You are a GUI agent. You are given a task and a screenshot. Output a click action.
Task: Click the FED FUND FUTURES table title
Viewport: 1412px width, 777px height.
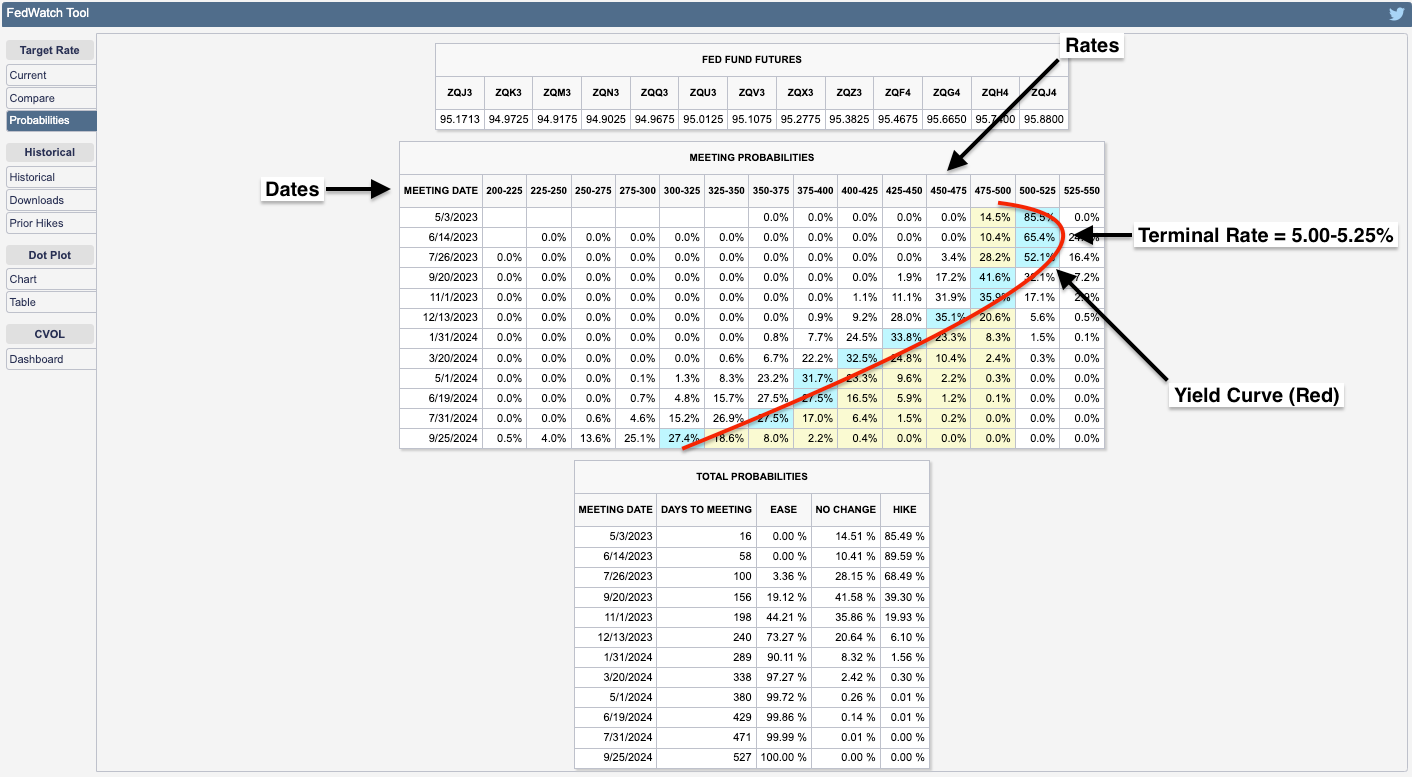752,60
